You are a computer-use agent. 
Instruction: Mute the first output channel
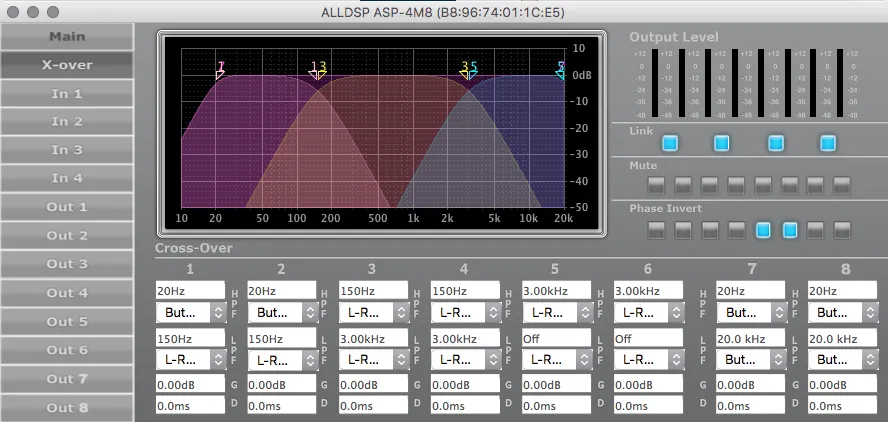(656, 185)
